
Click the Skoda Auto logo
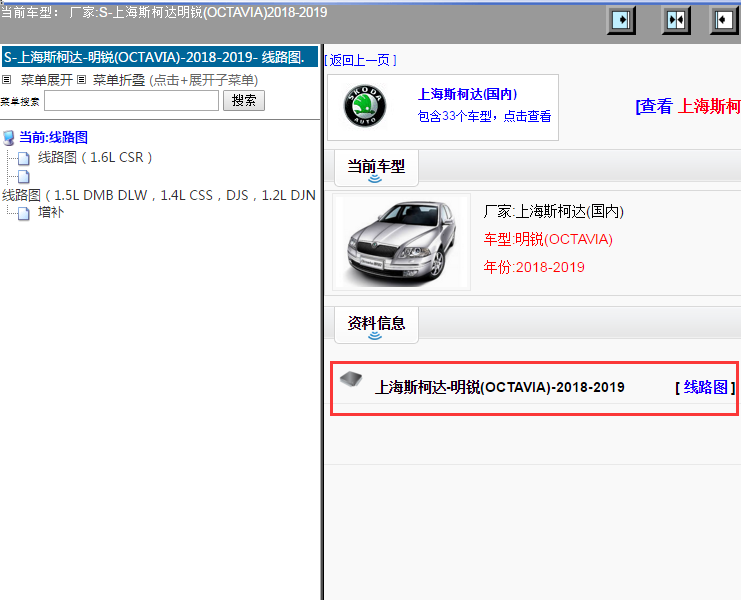click(x=364, y=106)
